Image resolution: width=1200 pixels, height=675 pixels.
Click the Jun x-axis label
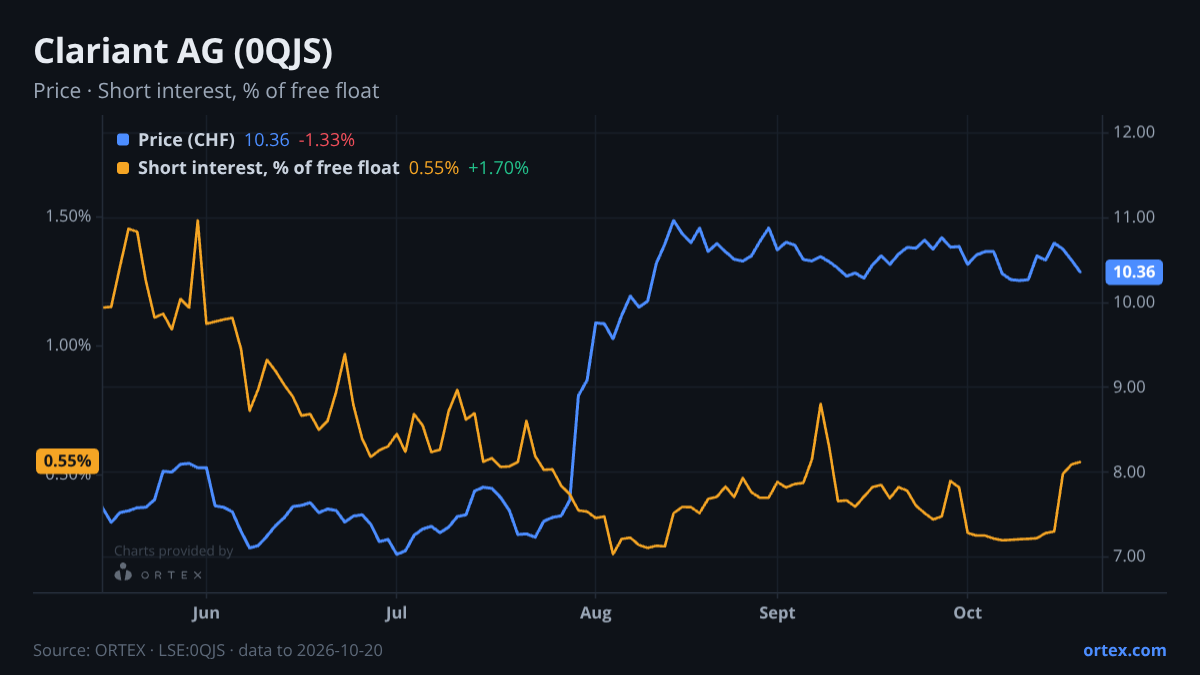(205, 612)
